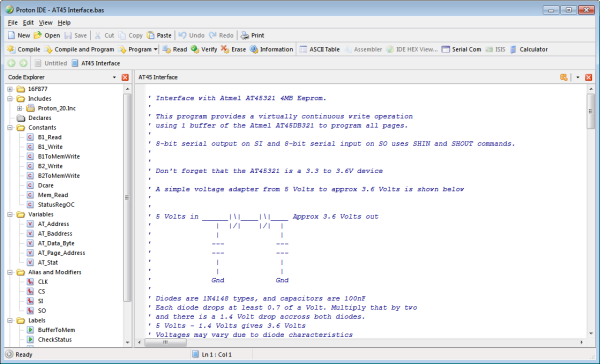Collapse the Constants tree folder
The image size is (600, 364).
[10, 127]
